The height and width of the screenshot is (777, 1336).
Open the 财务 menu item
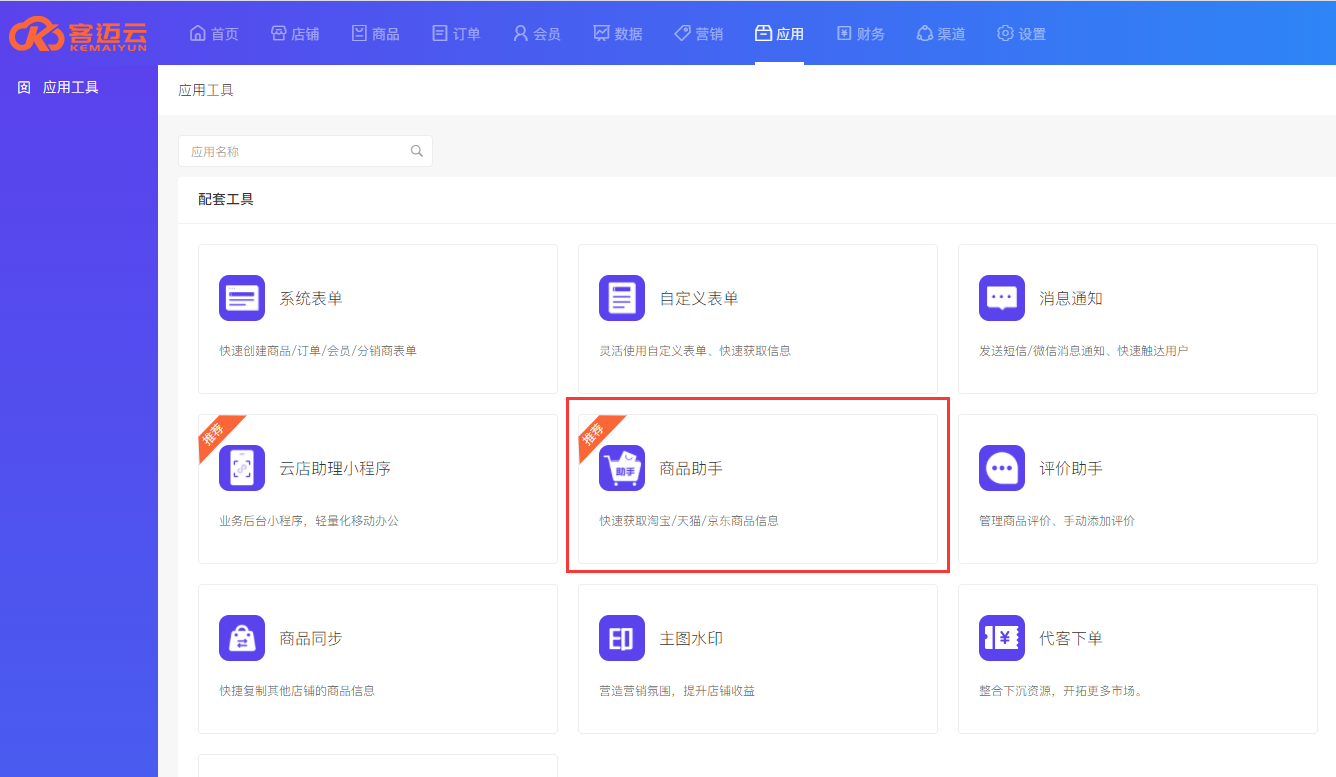(x=860, y=34)
